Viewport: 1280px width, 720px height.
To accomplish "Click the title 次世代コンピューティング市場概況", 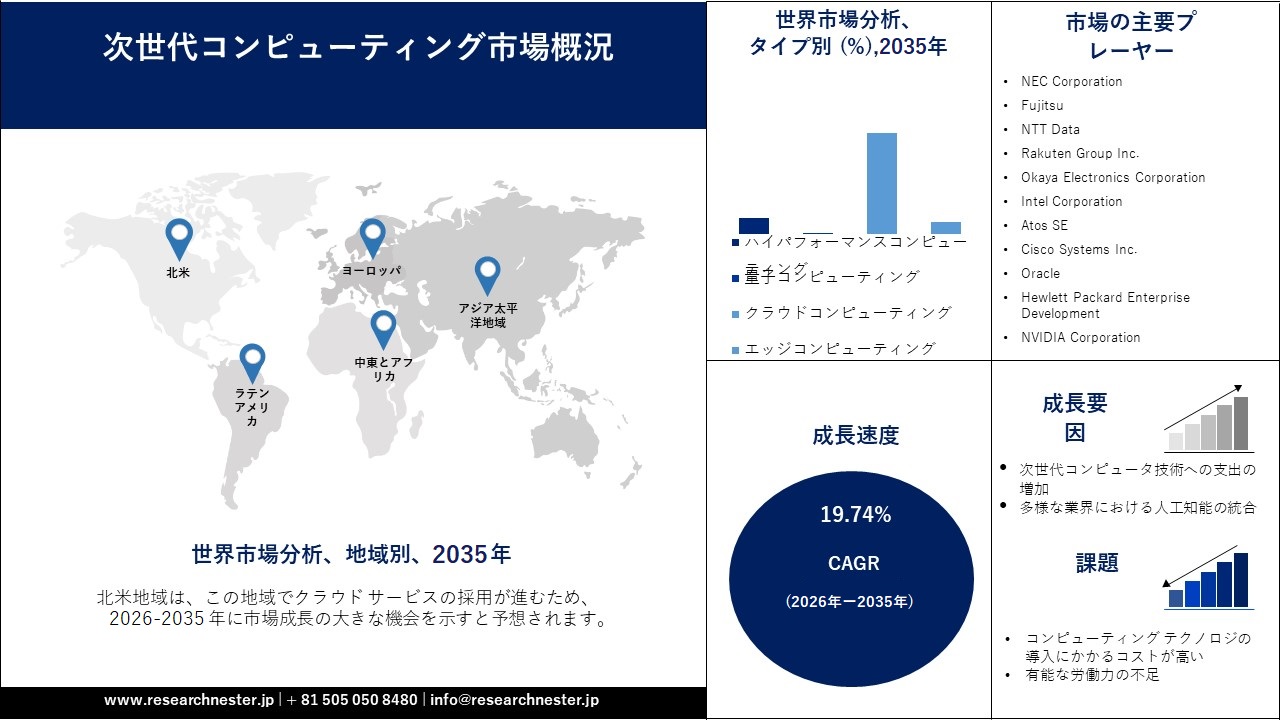I will tap(357, 48).
